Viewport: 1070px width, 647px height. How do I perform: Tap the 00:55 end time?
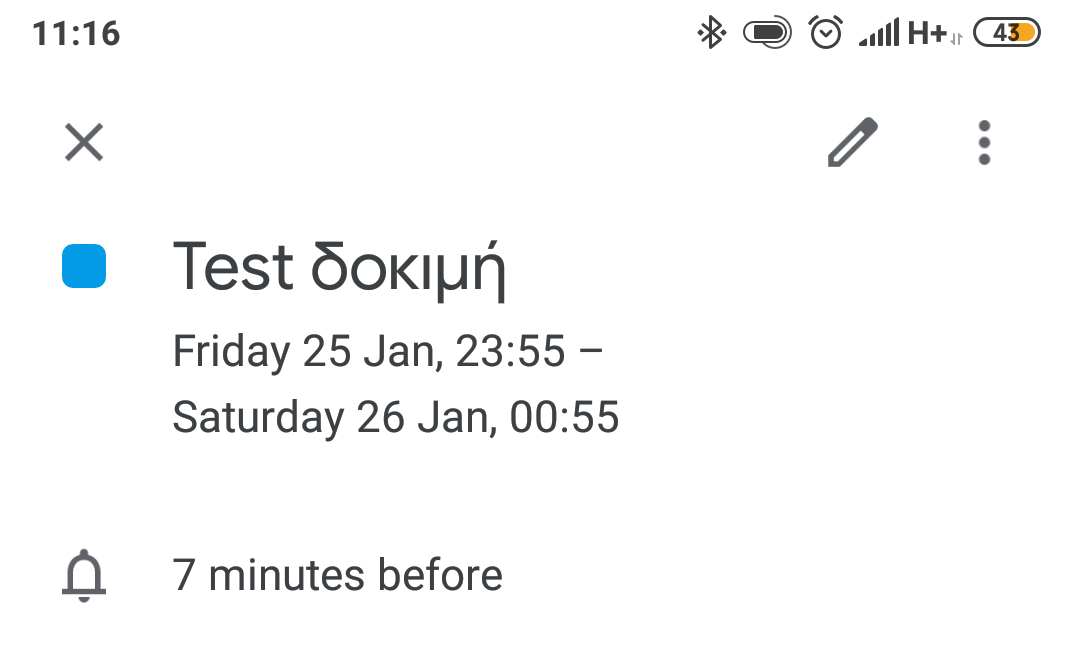(x=564, y=417)
